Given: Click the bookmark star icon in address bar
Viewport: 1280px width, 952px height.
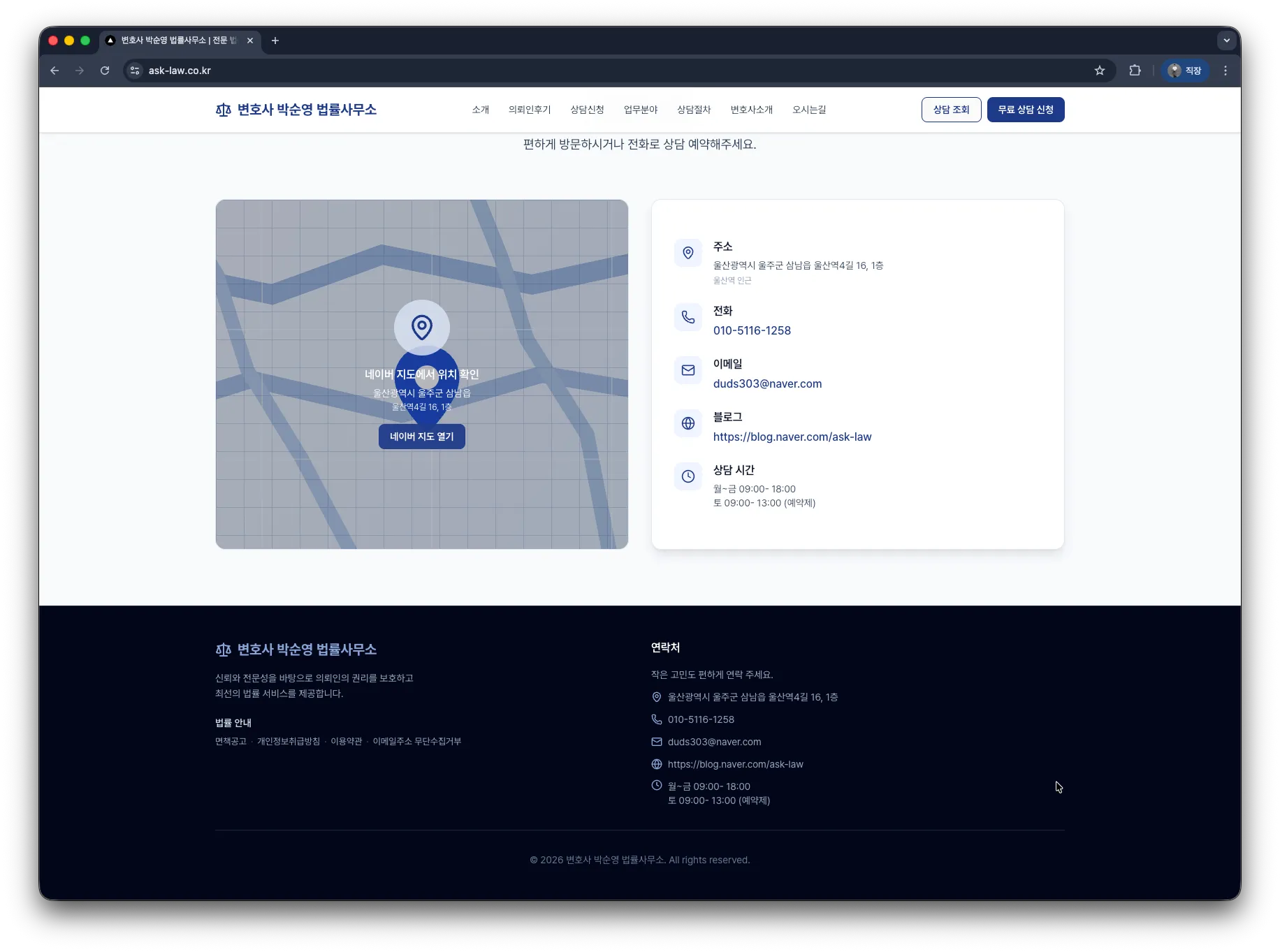Looking at the screenshot, I should point(1100,71).
